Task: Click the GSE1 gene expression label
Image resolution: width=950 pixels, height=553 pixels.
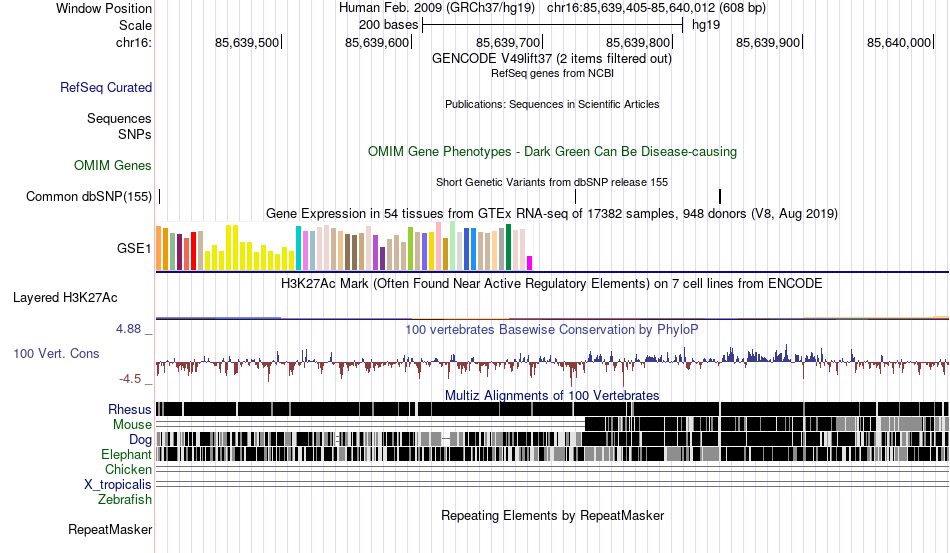Action: point(134,248)
